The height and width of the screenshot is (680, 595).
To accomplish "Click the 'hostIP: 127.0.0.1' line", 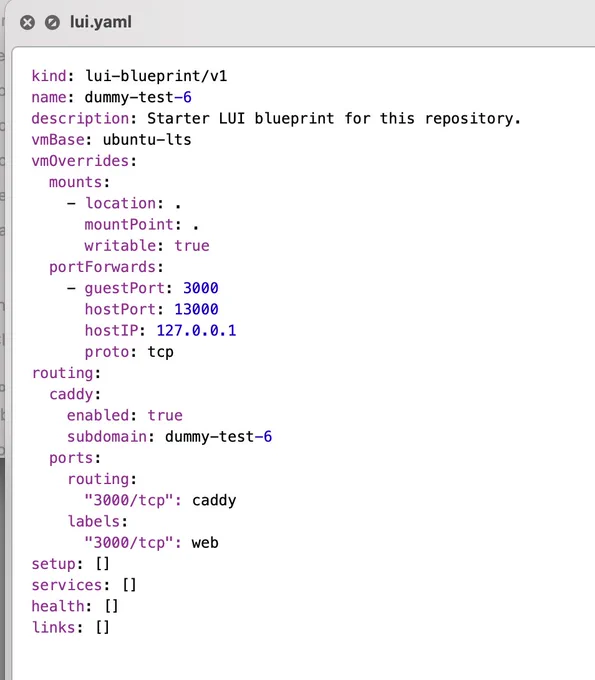I will [160, 330].
